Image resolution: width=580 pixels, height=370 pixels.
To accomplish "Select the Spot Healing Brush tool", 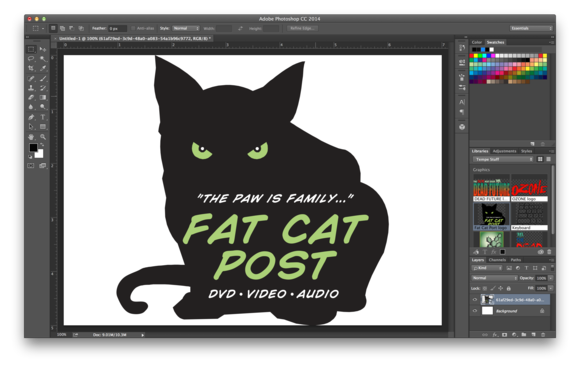I will [31, 78].
